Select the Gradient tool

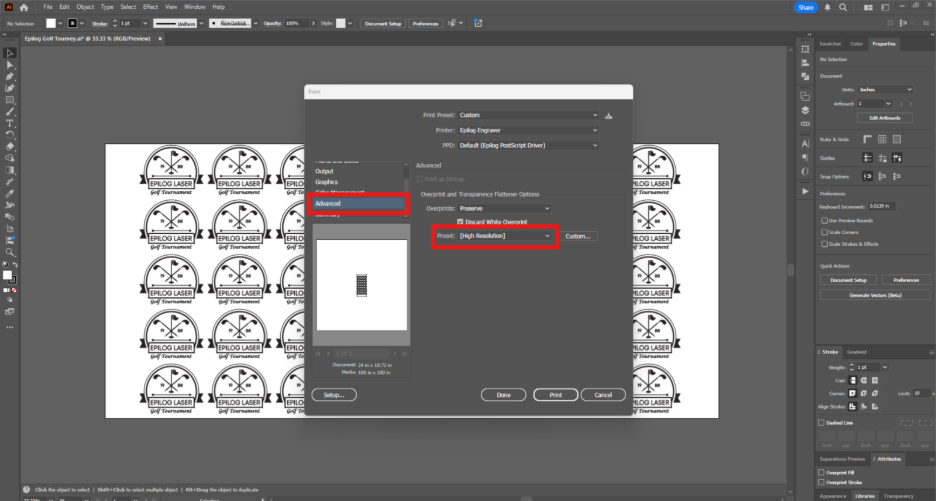10,170
